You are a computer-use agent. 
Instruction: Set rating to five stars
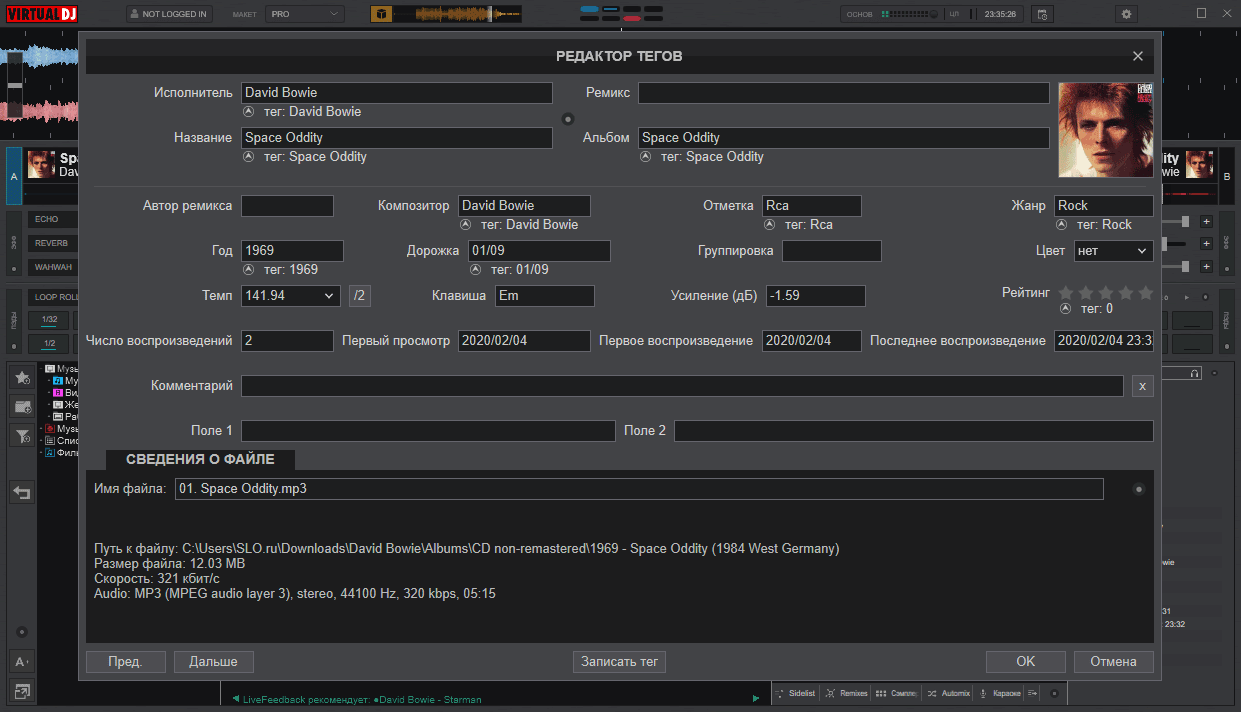(1146, 293)
